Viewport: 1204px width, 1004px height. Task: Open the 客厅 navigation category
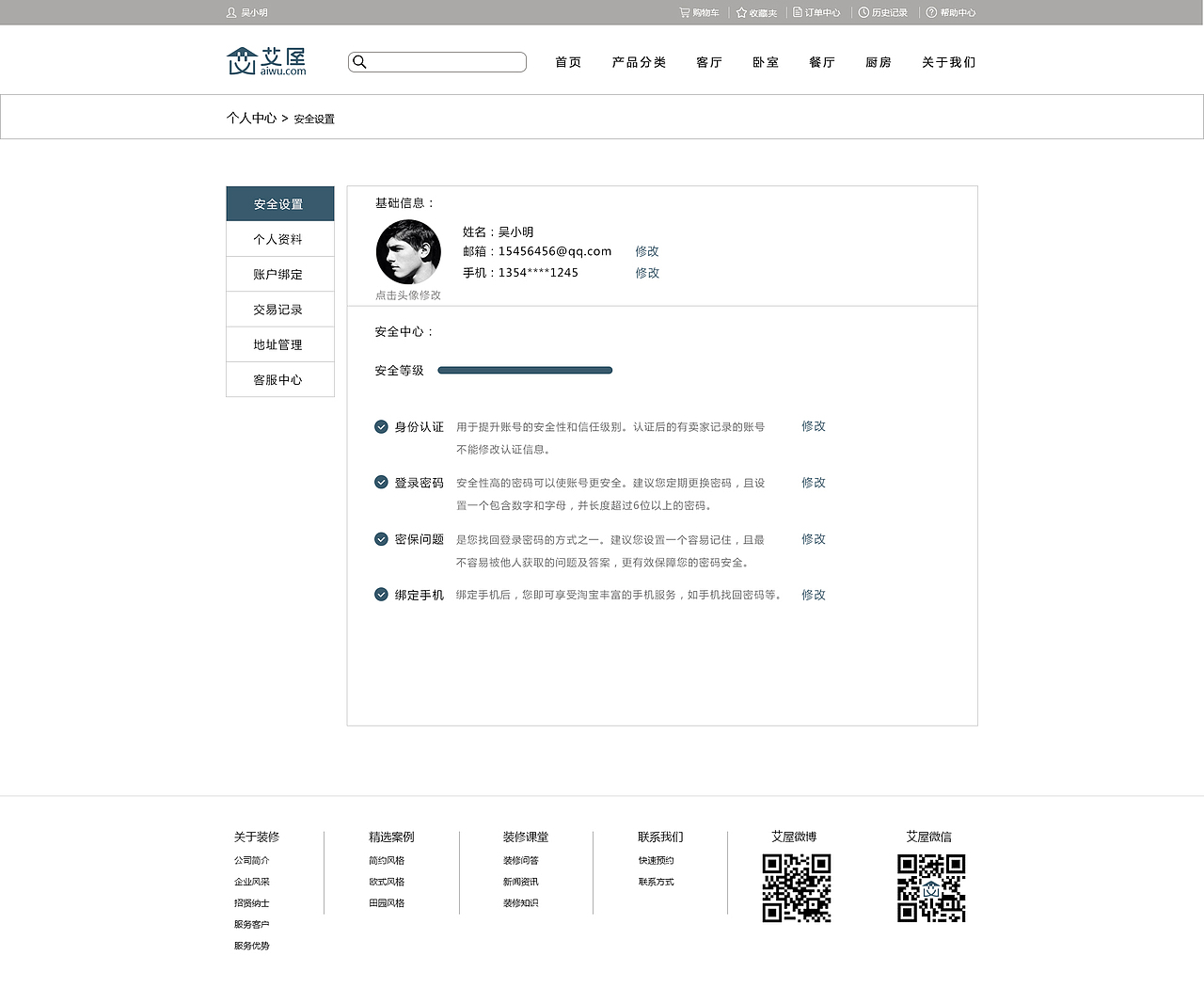pos(708,62)
